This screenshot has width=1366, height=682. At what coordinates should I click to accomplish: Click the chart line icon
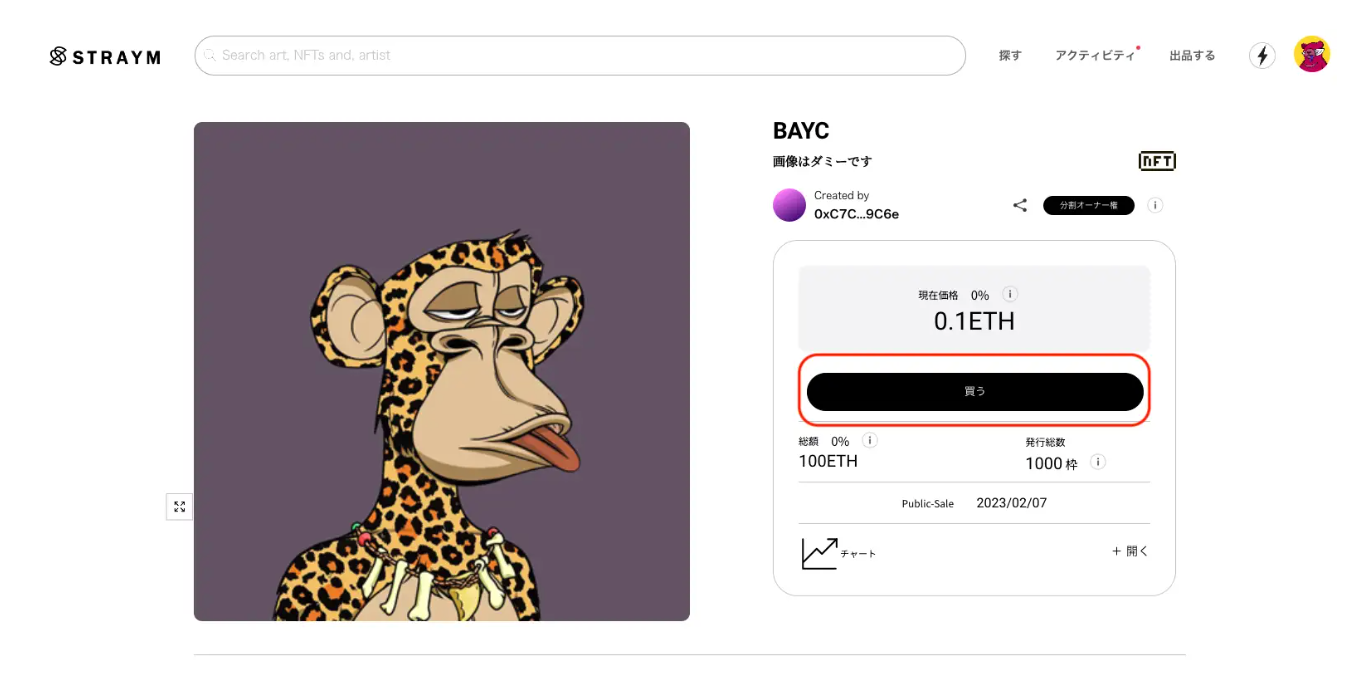(819, 553)
